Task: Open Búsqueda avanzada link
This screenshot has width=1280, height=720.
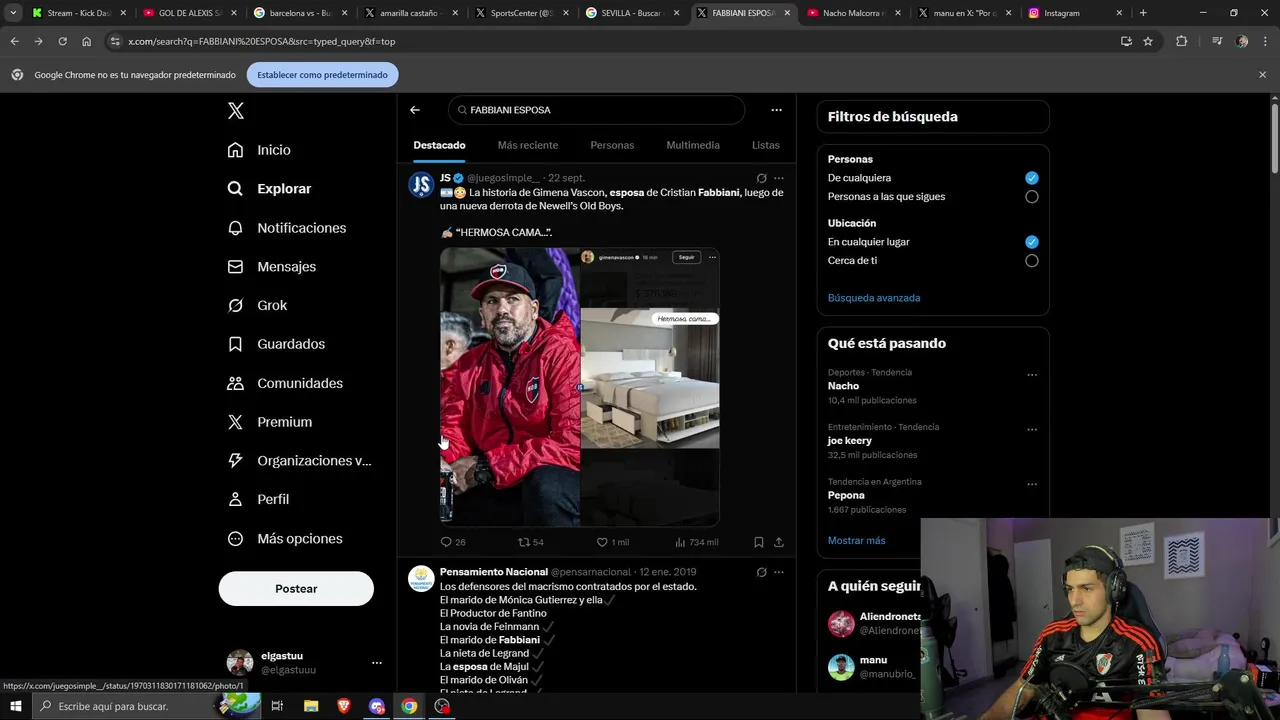Action: [x=874, y=298]
